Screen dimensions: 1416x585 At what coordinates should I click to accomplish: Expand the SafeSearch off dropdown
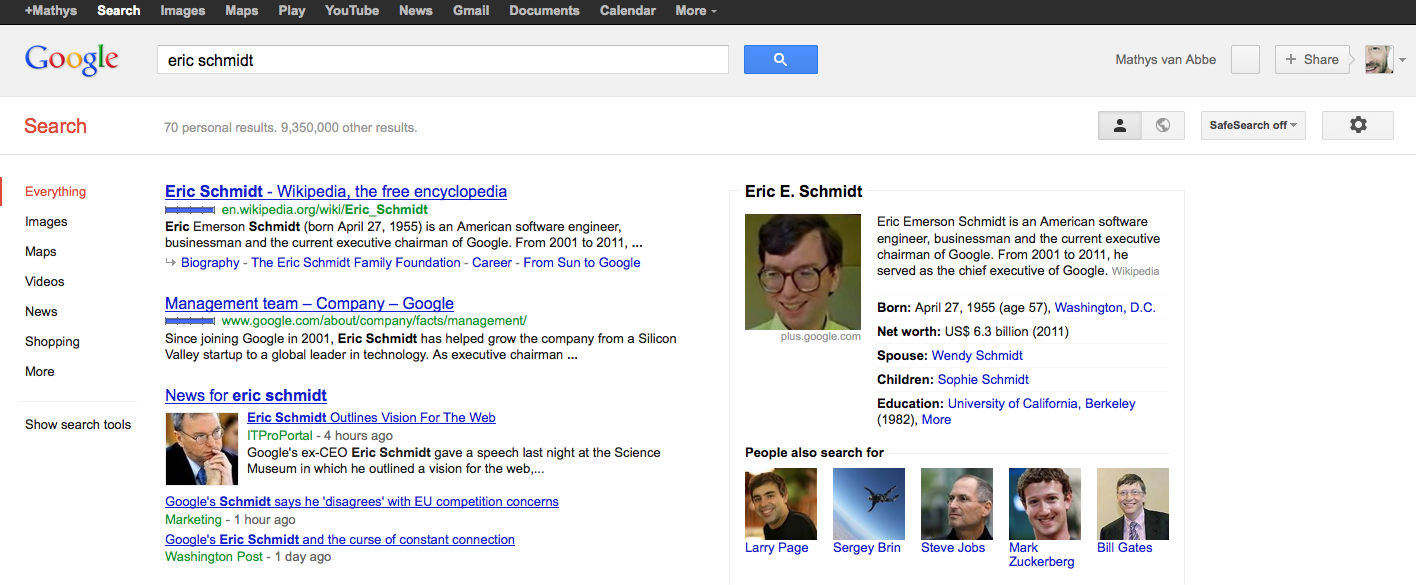click(x=1253, y=125)
